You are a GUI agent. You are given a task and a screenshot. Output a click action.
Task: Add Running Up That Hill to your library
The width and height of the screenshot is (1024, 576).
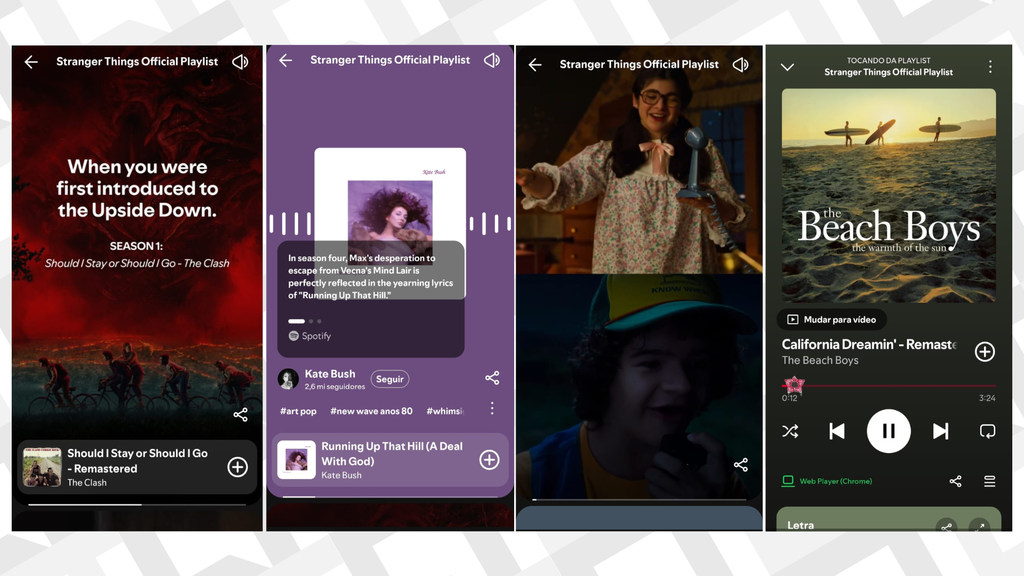coord(489,459)
